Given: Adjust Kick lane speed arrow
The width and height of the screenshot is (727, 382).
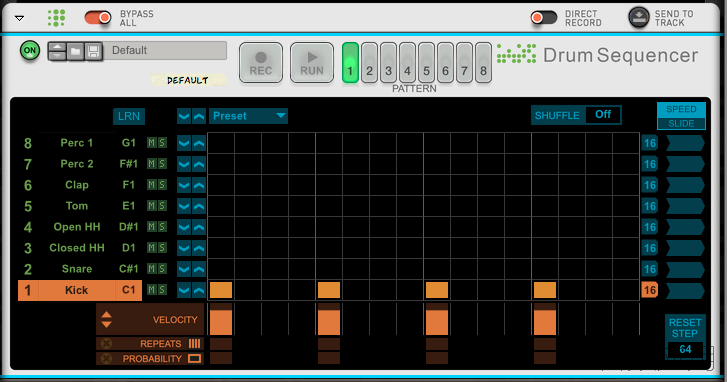Looking at the screenshot, I should click(685, 290).
